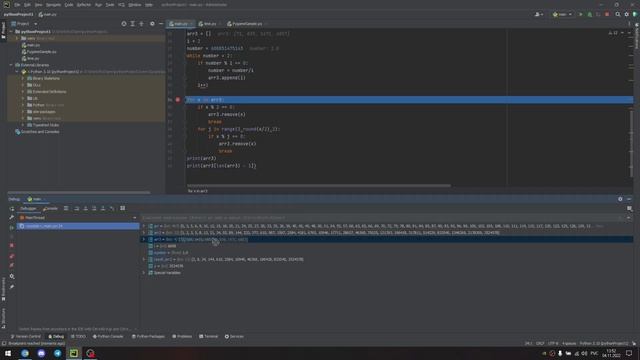Open IDE settings gear in top toolbar
640x360 pixels.
627,14
